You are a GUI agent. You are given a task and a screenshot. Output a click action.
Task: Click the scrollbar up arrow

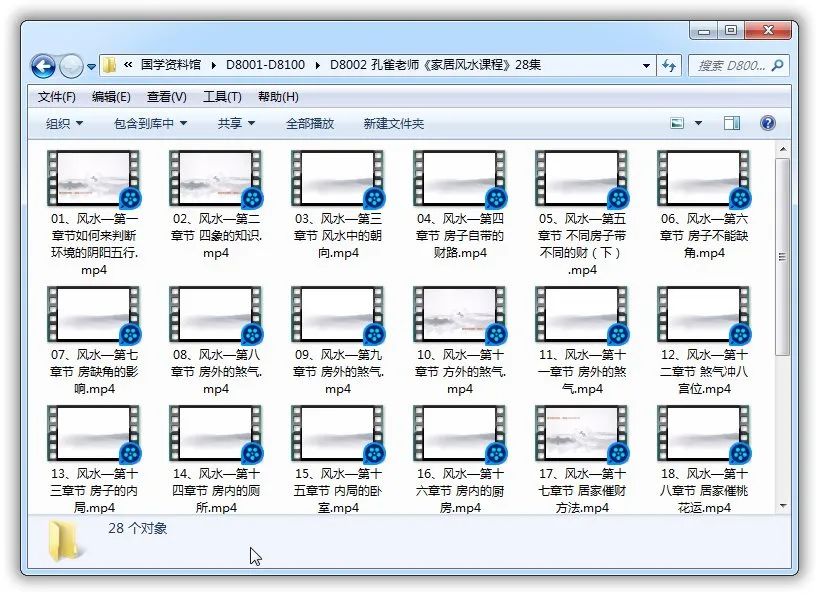[782, 150]
